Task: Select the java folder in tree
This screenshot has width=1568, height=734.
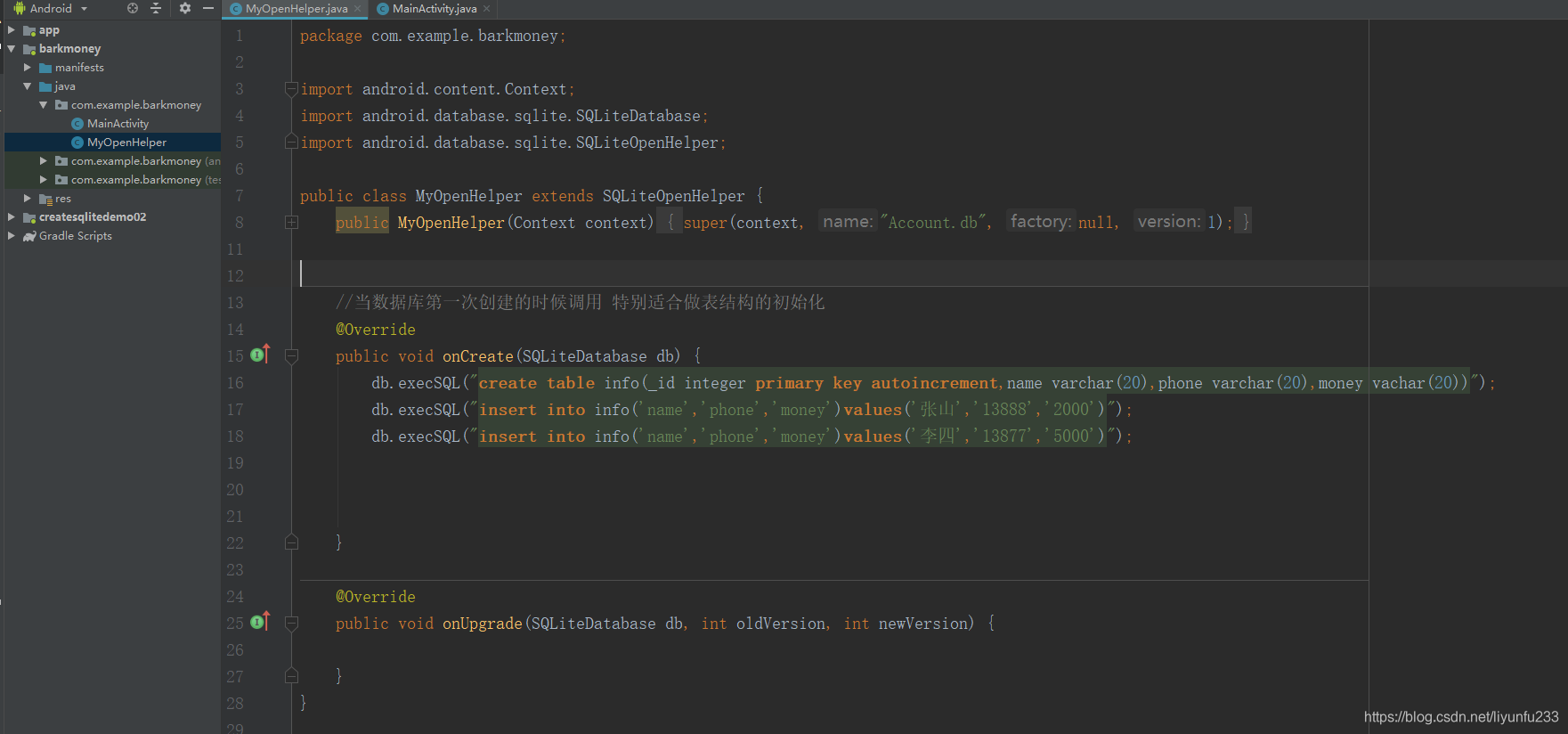Action: tap(65, 86)
